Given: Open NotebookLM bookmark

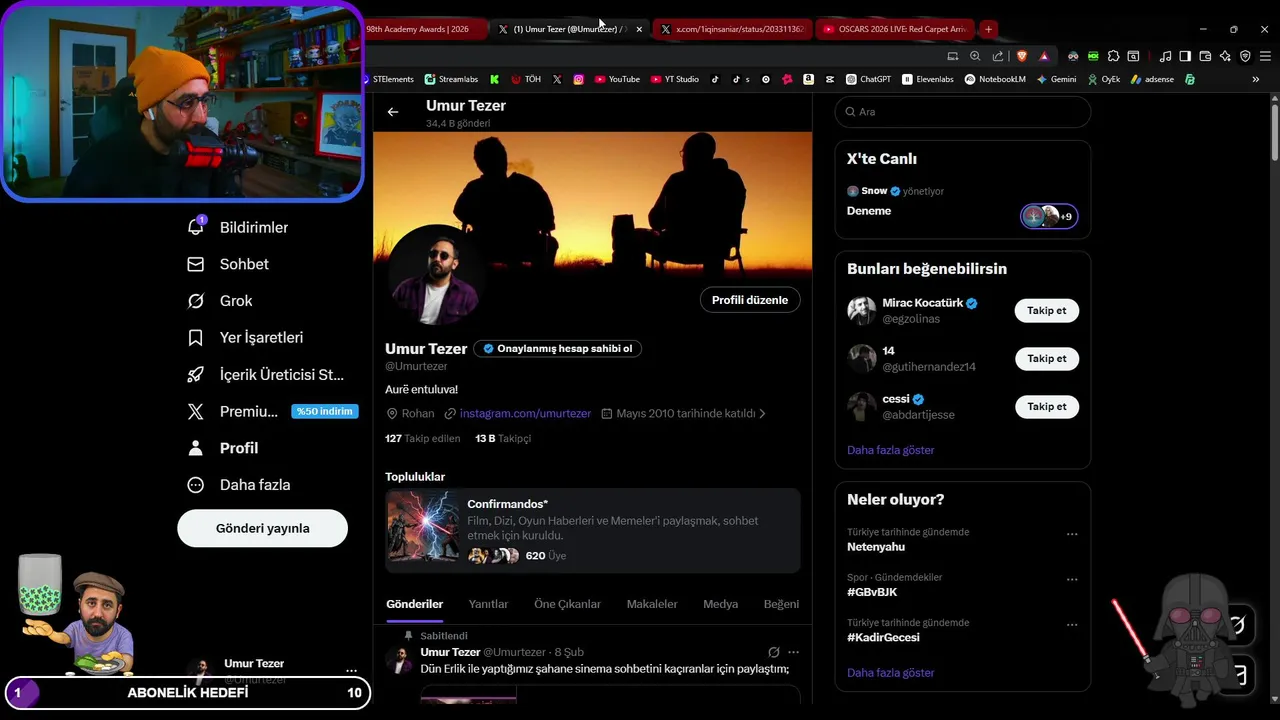Looking at the screenshot, I should pos(995,79).
